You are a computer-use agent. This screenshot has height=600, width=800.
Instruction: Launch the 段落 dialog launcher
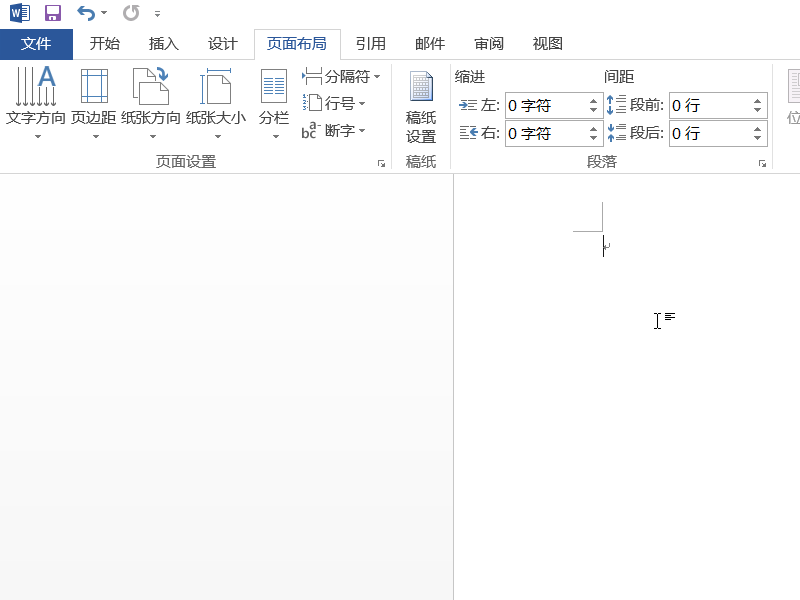[762, 163]
